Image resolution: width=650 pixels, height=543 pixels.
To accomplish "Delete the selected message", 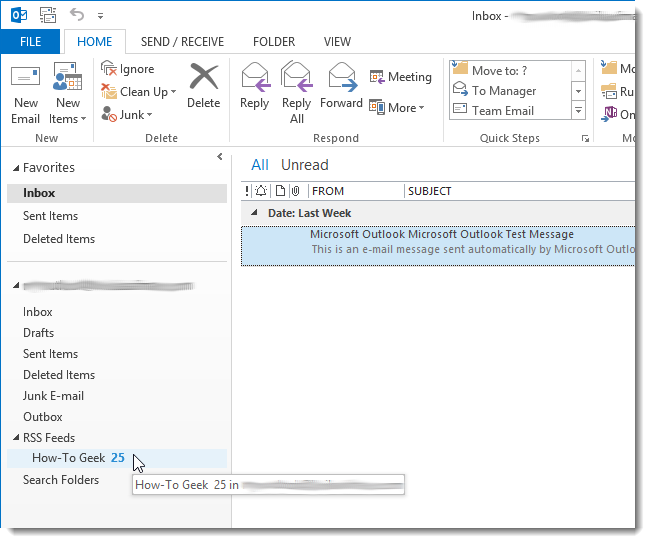I will [x=204, y=86].
